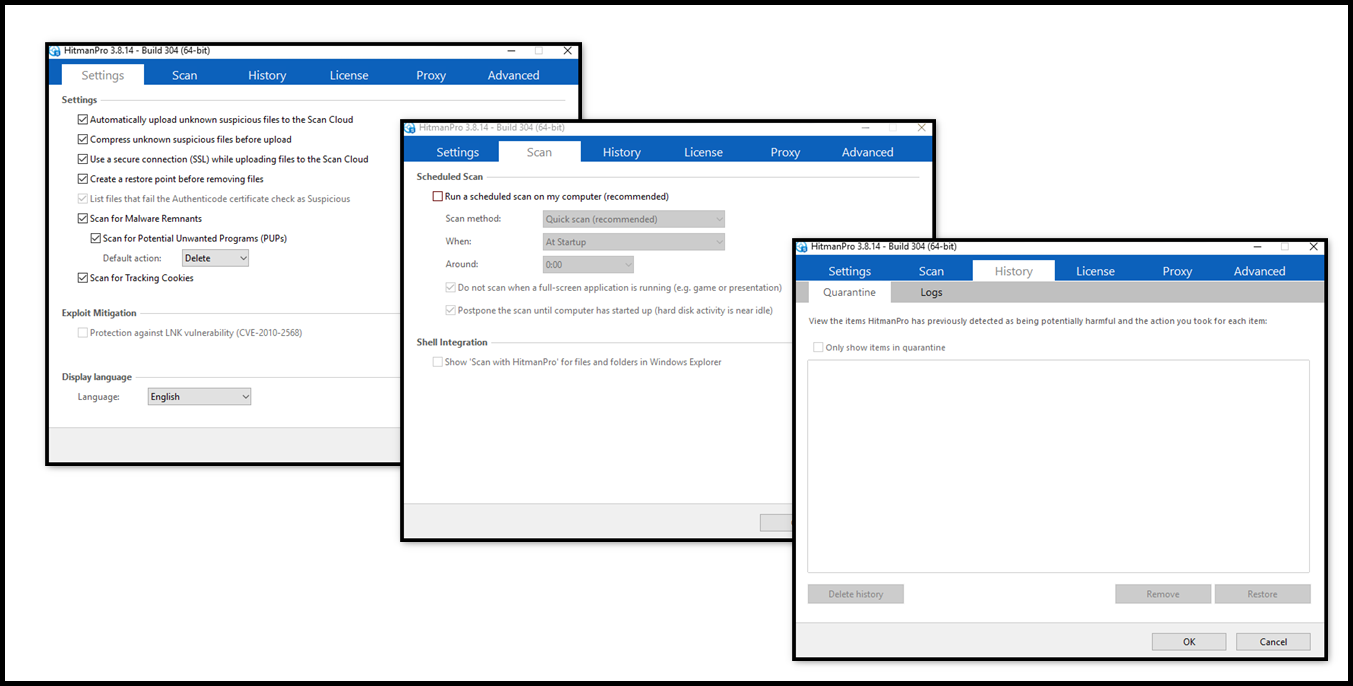The height and width of the screenshot is (686, 1353).
Task: Toggle Postpone the scan until computer has started up
Action: click(451, 311)
